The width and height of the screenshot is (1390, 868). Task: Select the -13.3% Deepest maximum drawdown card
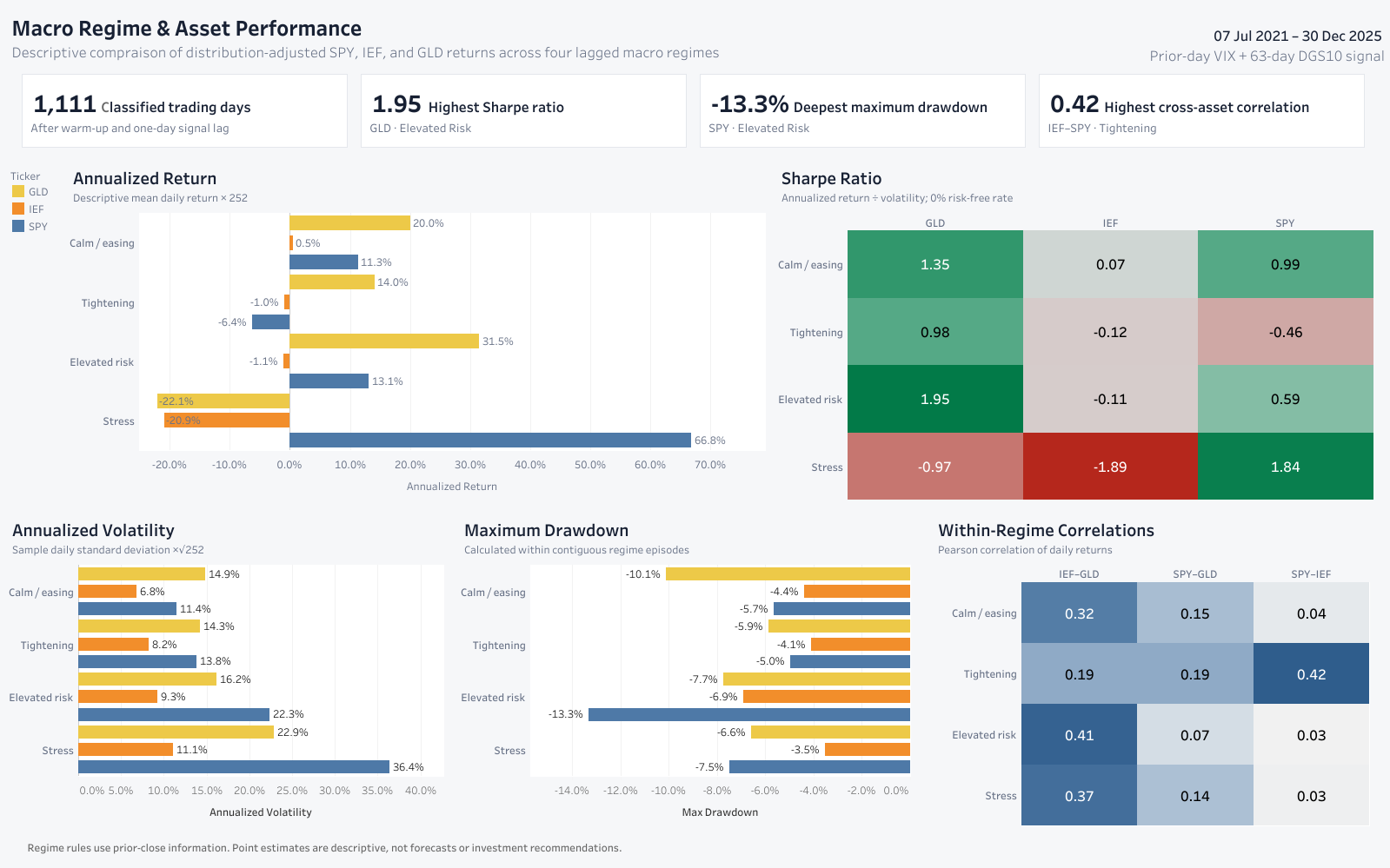(x=862, y=110)
